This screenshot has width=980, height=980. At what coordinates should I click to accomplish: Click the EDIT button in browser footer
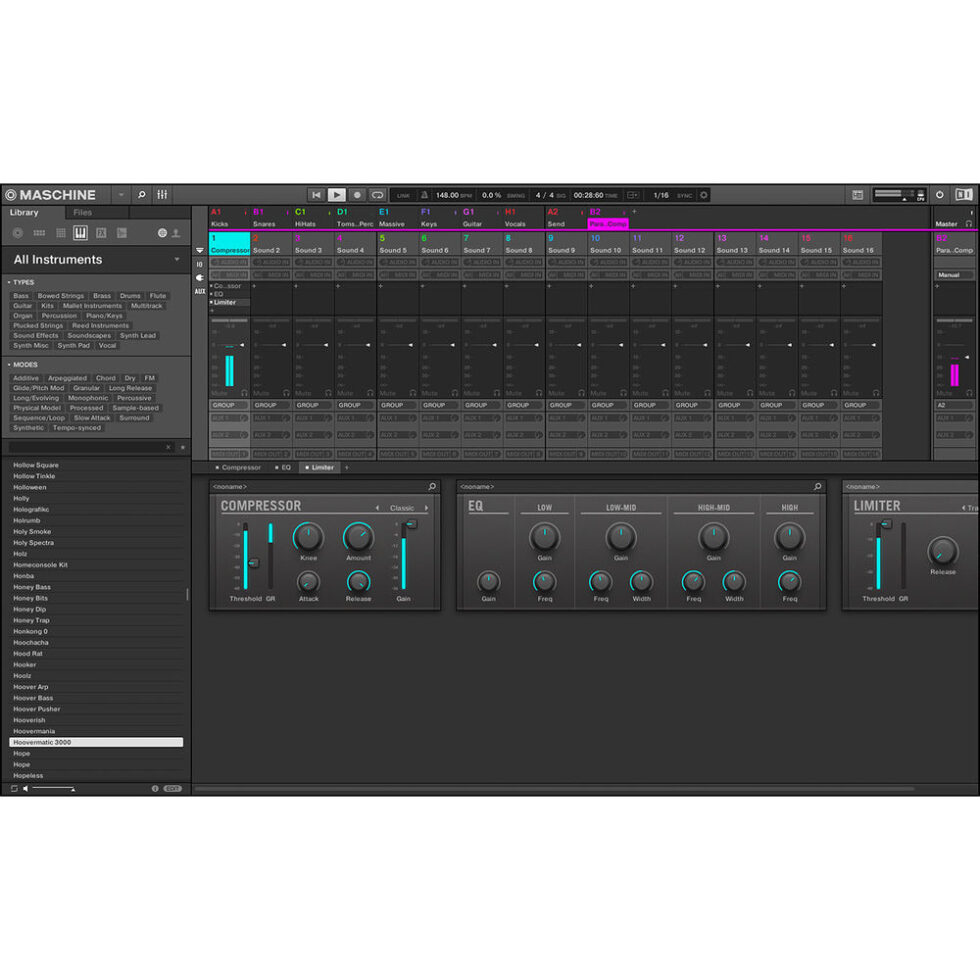pos(172,789)
